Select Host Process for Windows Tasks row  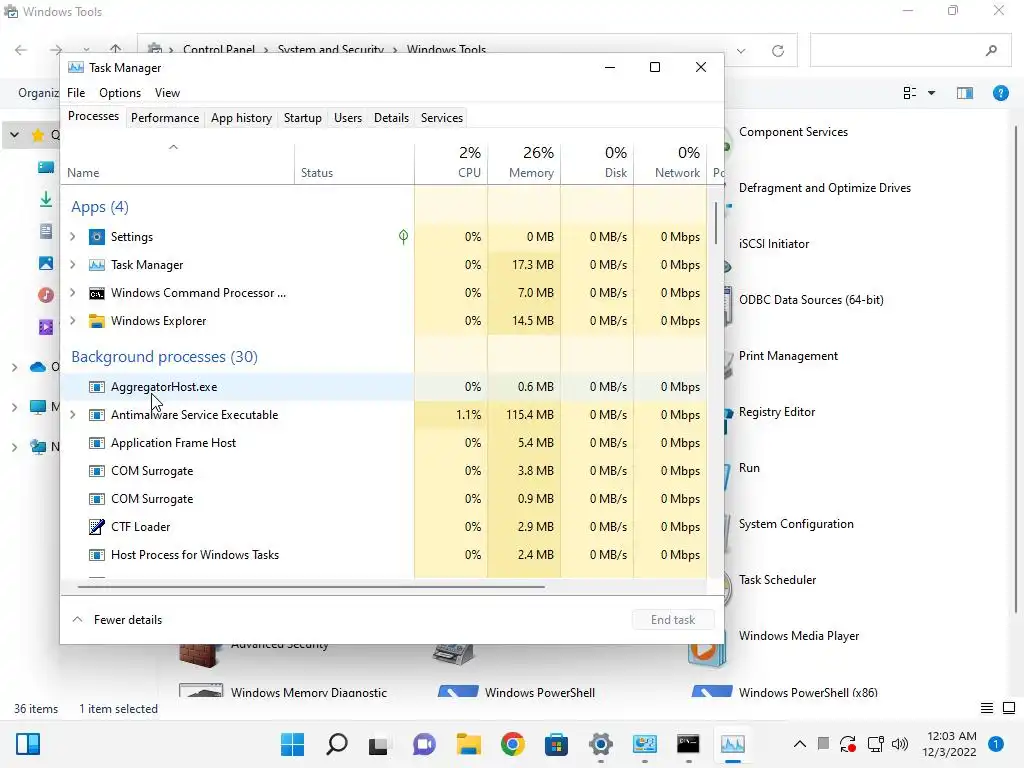click(x=384, y=555)
